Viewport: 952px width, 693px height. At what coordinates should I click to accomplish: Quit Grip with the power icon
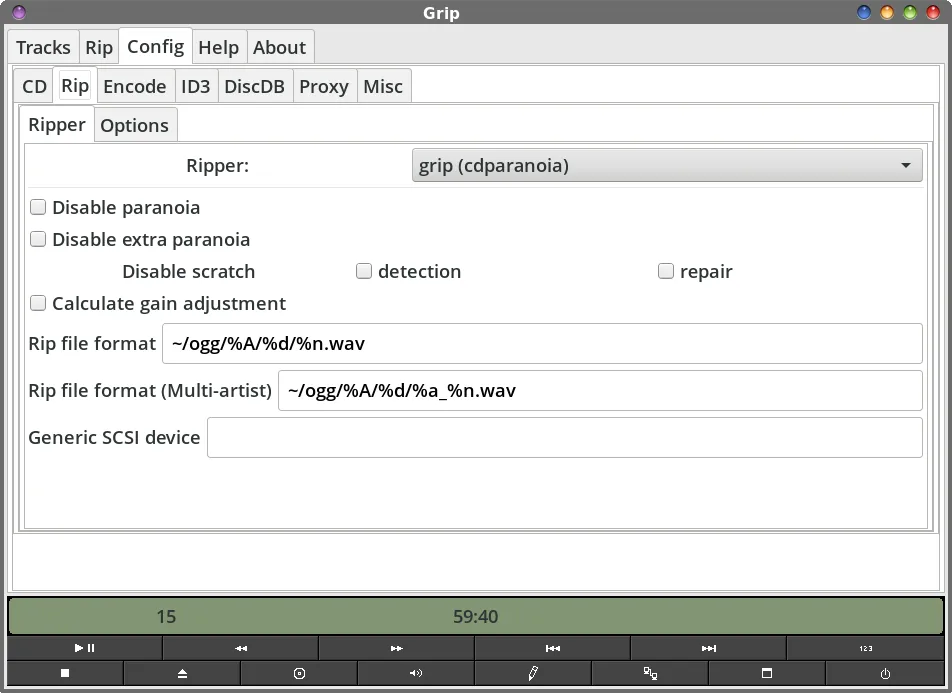[x=885, y=673]
